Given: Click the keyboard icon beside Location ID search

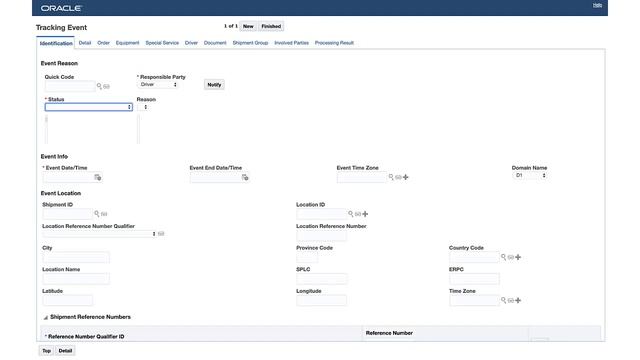Looking at the screenshot, I should point(358,214).
